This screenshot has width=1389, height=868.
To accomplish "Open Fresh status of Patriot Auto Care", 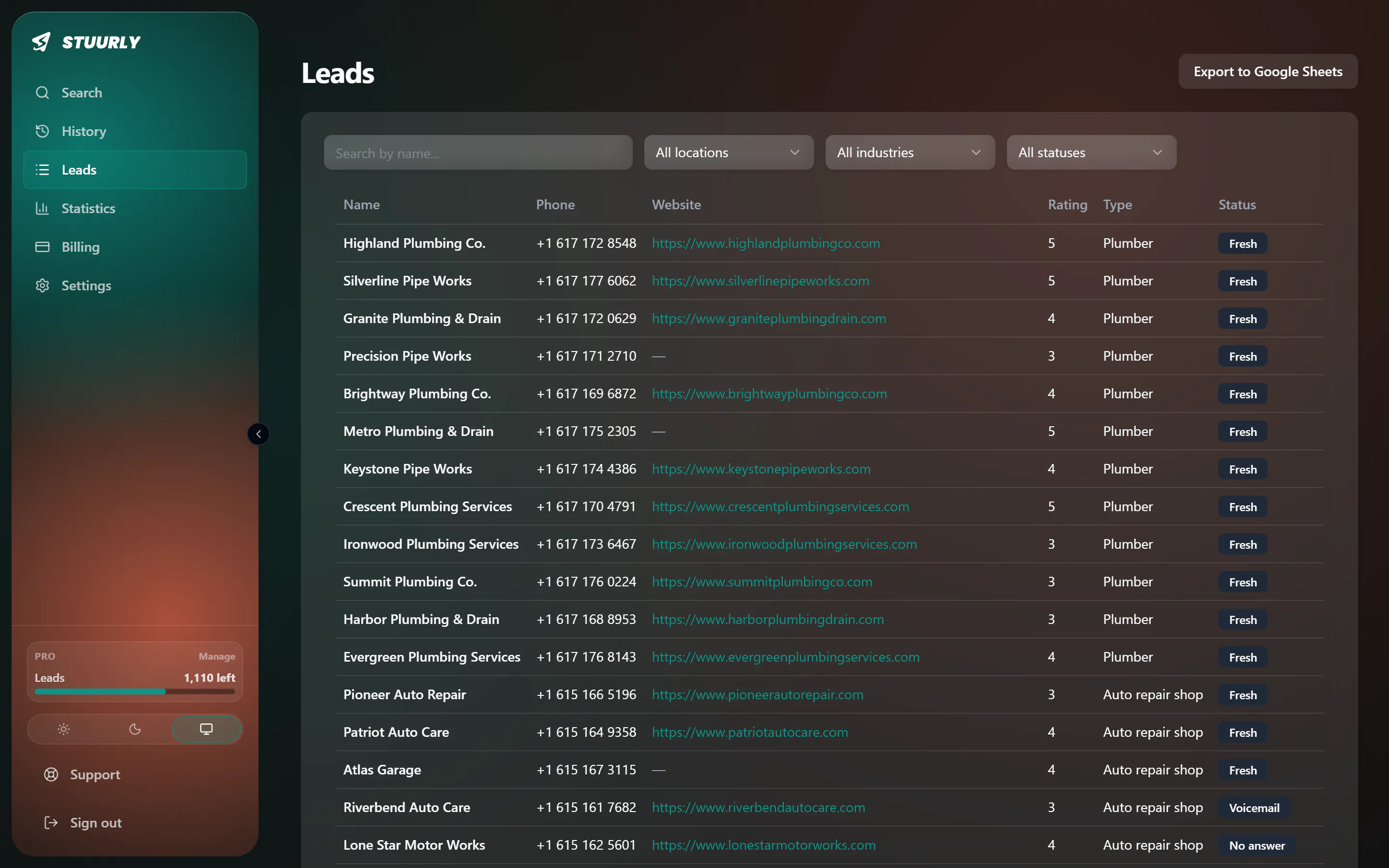I will point(1243,732).
